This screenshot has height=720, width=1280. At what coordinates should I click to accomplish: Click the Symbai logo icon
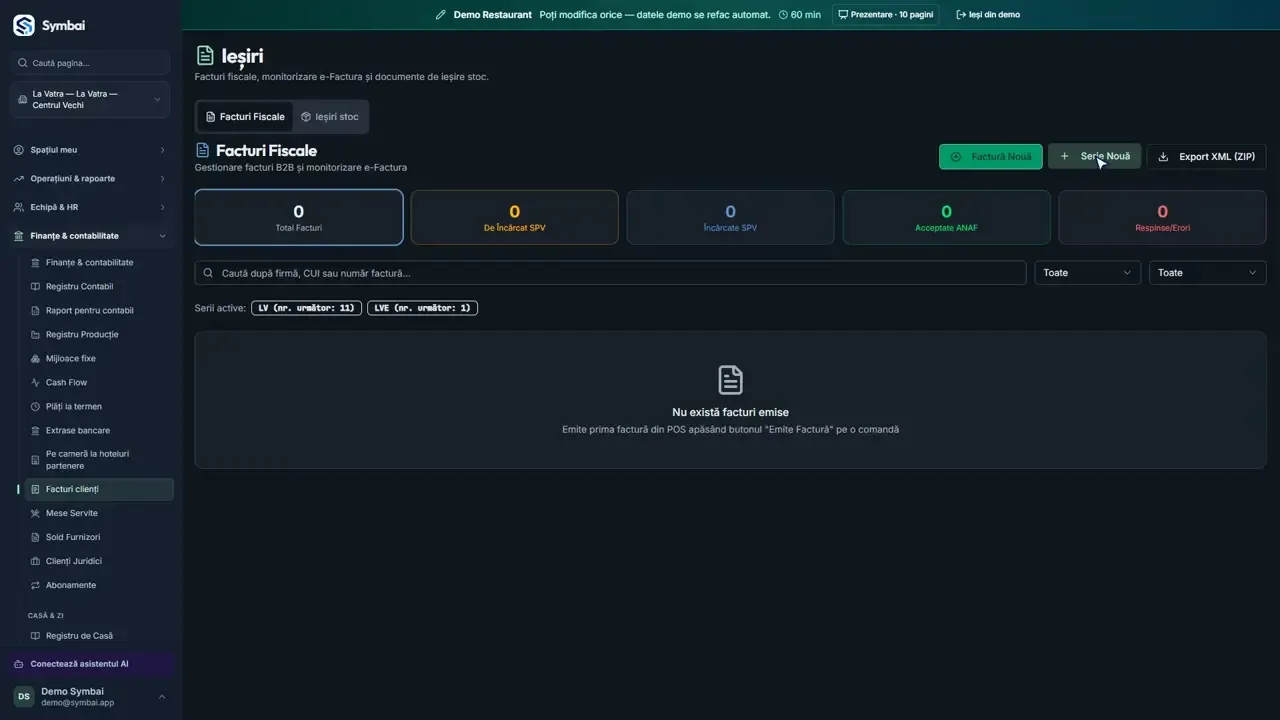24,25
